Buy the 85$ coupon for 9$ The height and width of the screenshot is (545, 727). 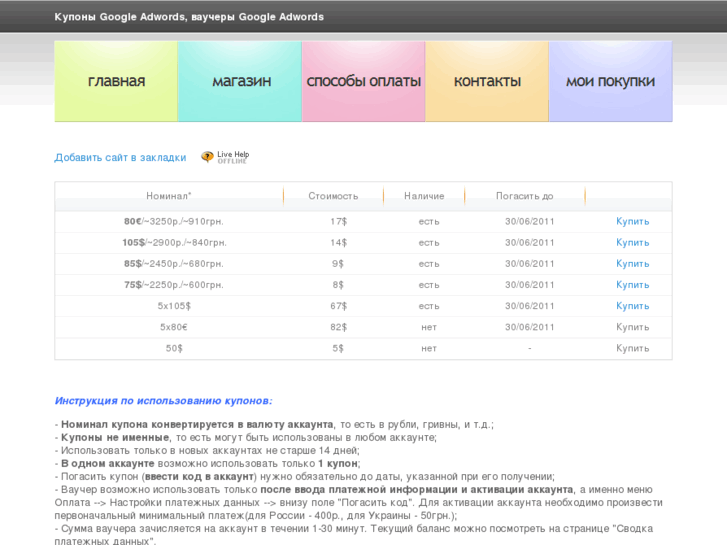(632, 263)
